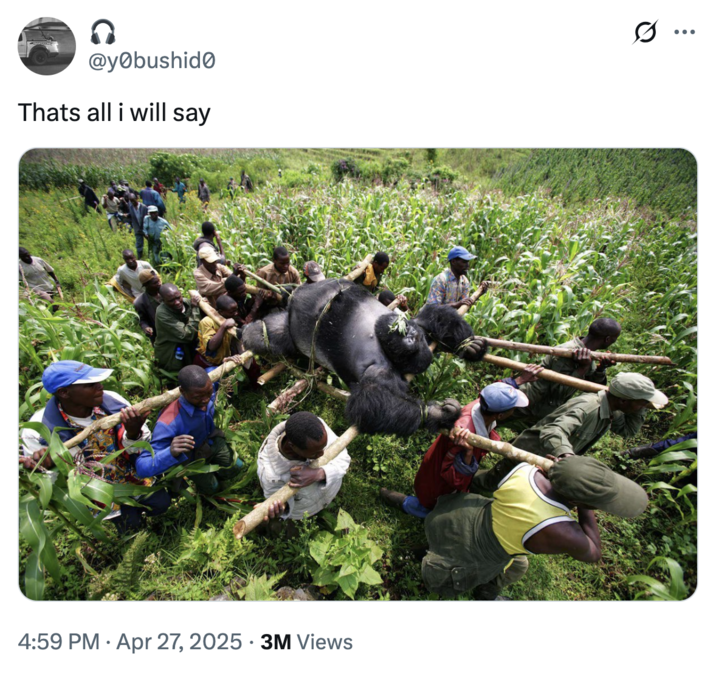
Task: Click the Apr 27, 2025 date
Action: tap(179, 642)
